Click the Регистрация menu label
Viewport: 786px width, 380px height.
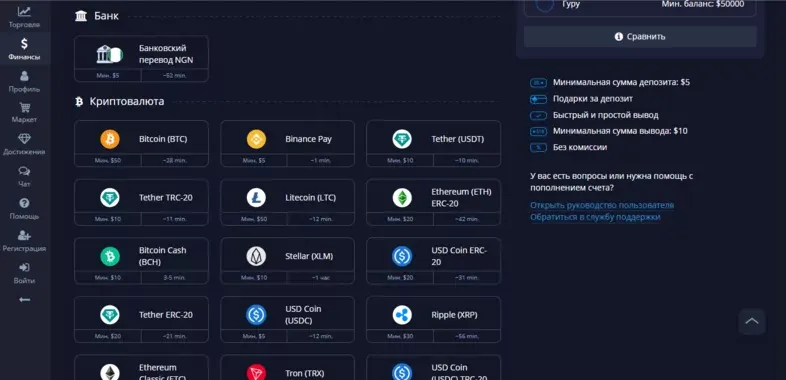coord(24,249)
